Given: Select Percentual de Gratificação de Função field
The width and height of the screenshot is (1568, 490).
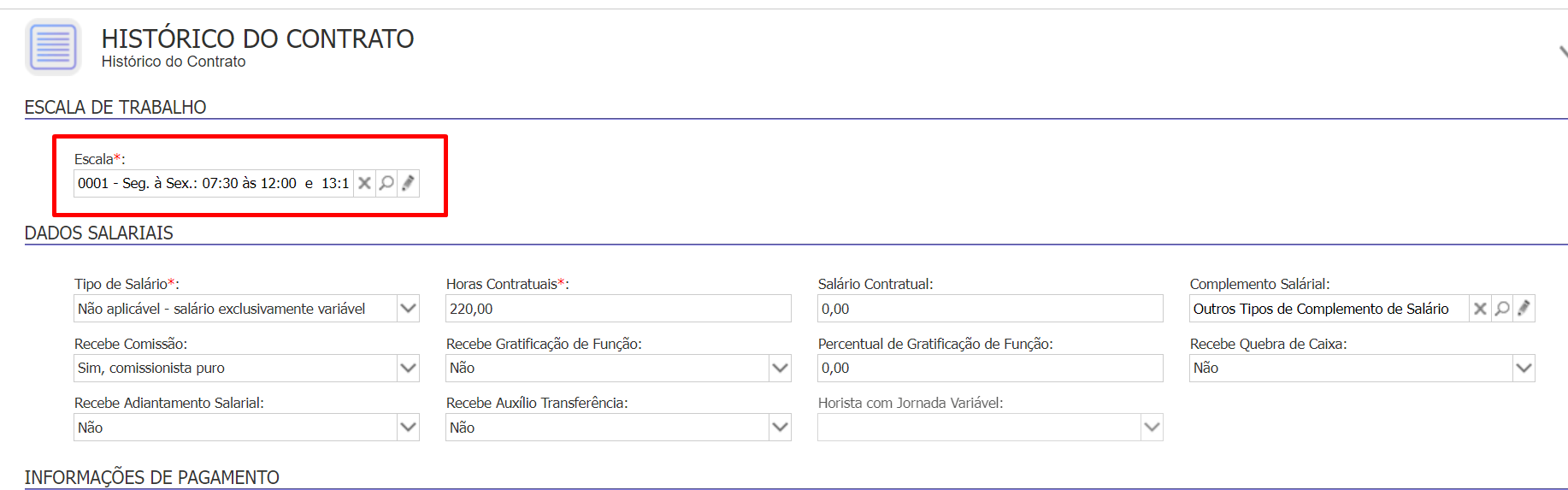Looking at the screenshot, I should (x=990, y=368).
